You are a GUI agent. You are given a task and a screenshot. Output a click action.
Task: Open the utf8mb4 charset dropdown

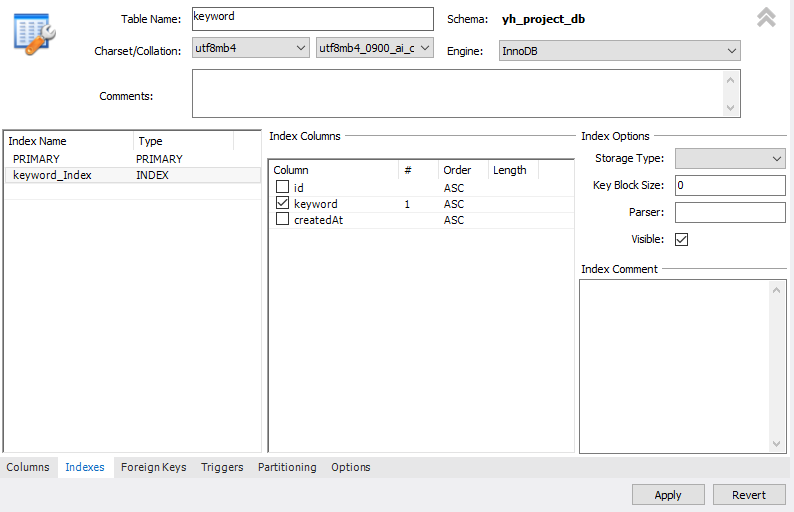click(251, 48)
